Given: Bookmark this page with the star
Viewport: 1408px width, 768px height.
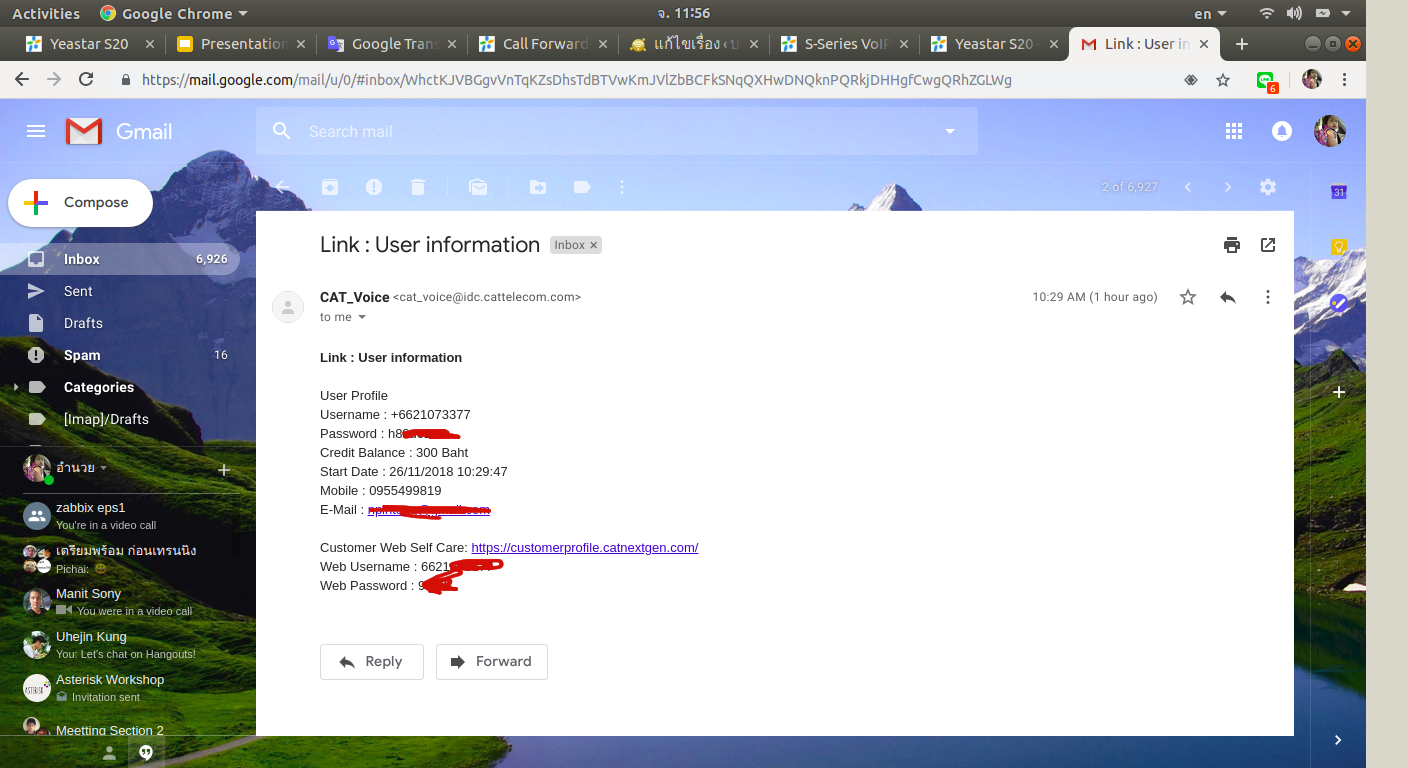Looking at the screenshot, I should pos(1223,79).
